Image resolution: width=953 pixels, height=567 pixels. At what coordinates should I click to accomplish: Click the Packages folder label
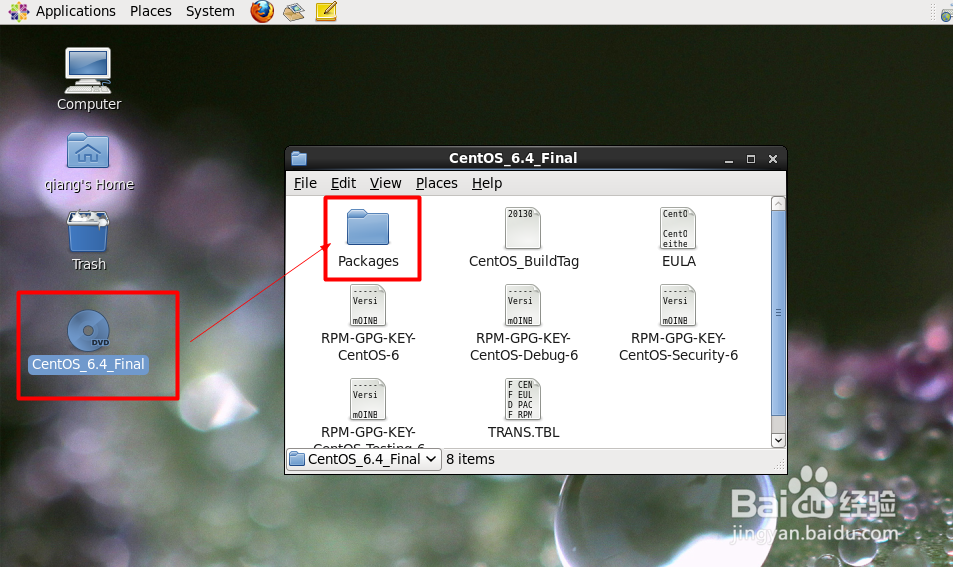click(368, 261)
